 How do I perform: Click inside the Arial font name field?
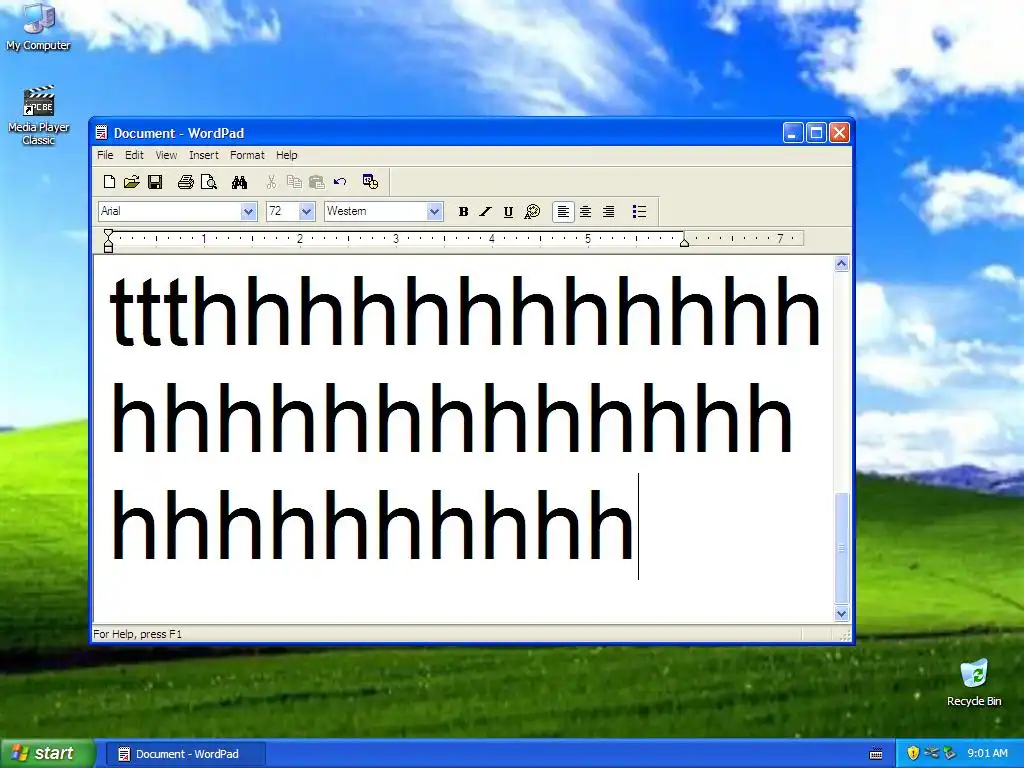pos(170,212)
